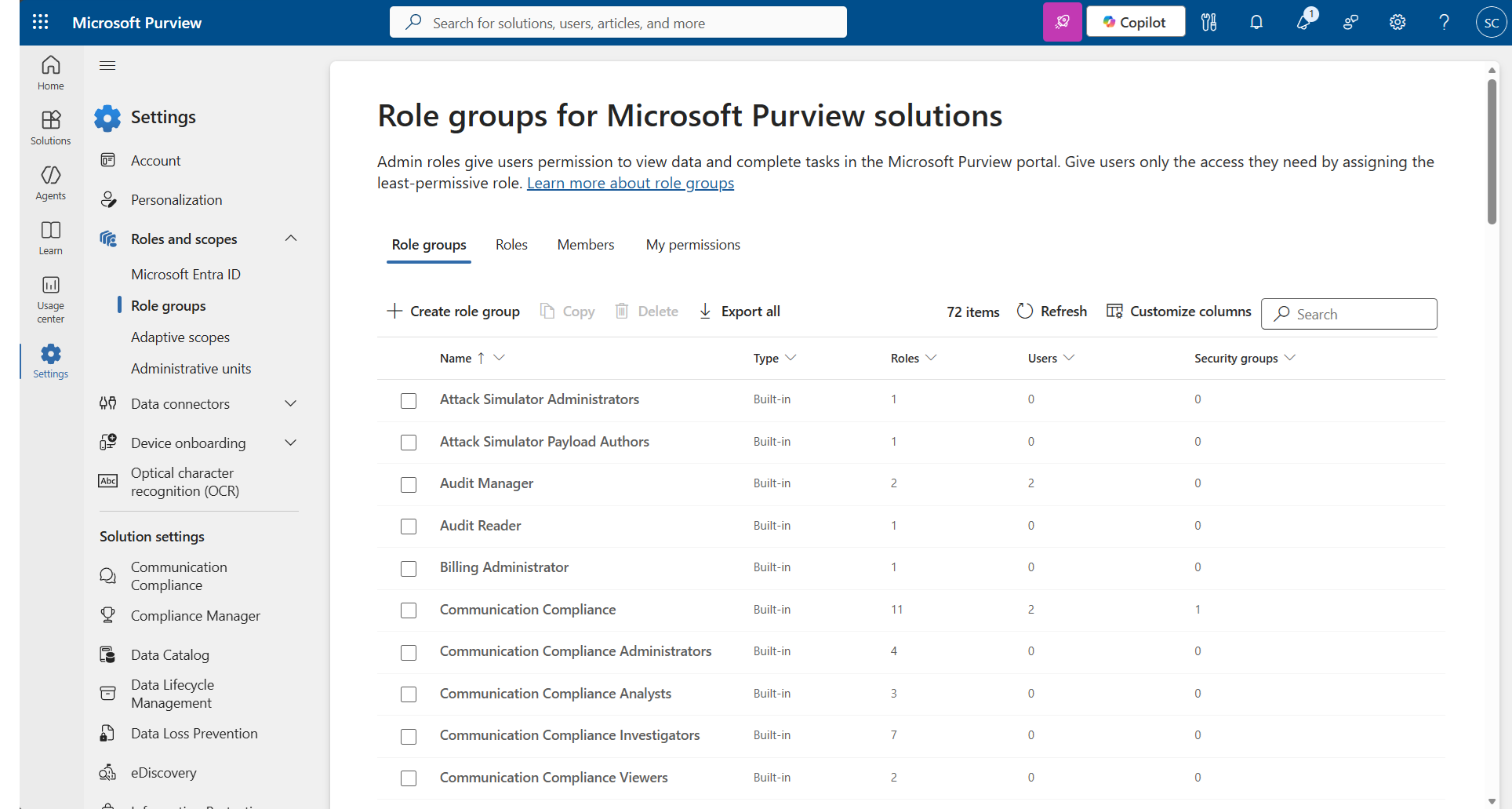Click the Data Loss Prevention icon

[x=108, y=733]
